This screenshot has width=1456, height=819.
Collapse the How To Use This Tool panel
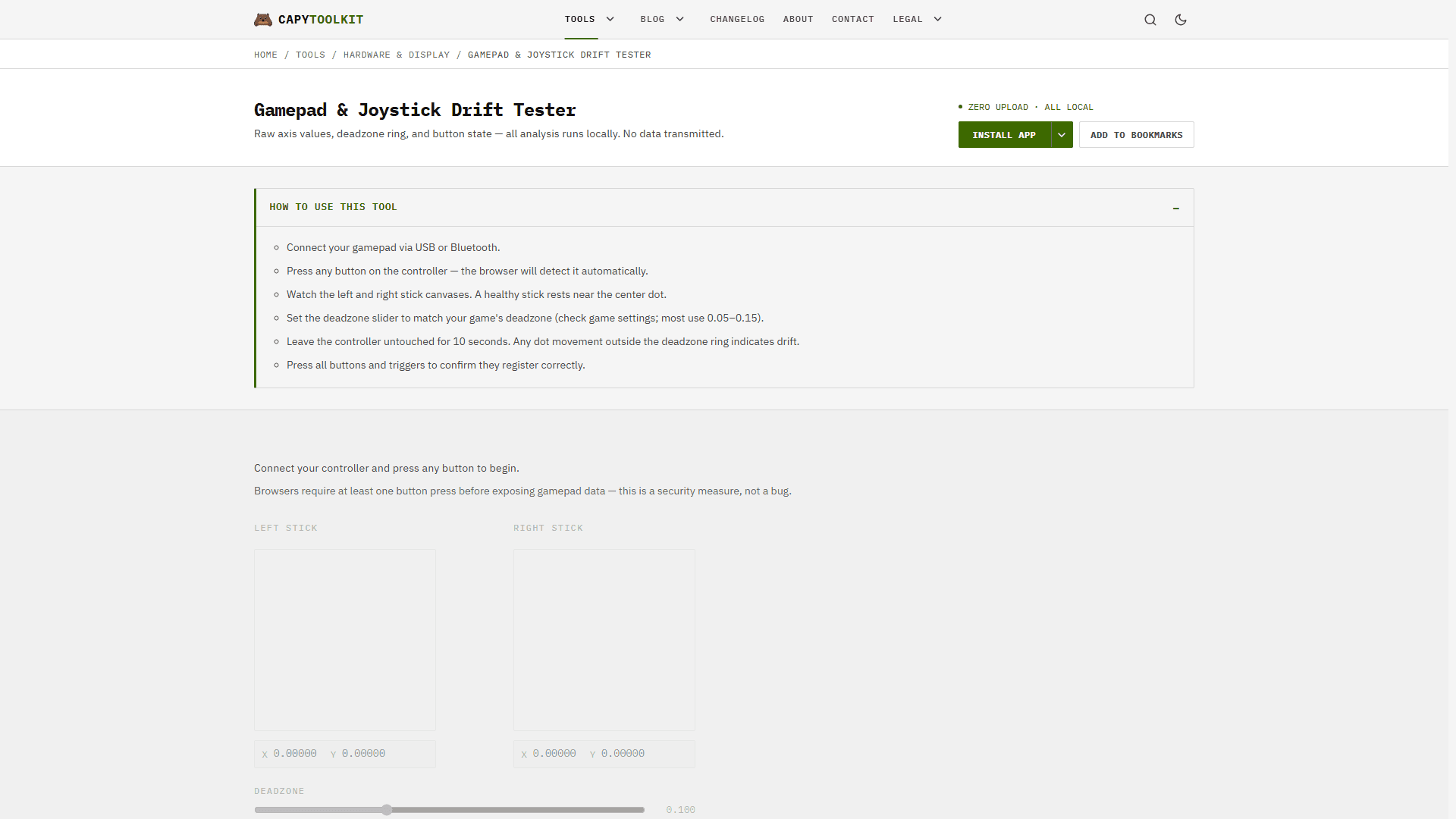(1176, 208)
